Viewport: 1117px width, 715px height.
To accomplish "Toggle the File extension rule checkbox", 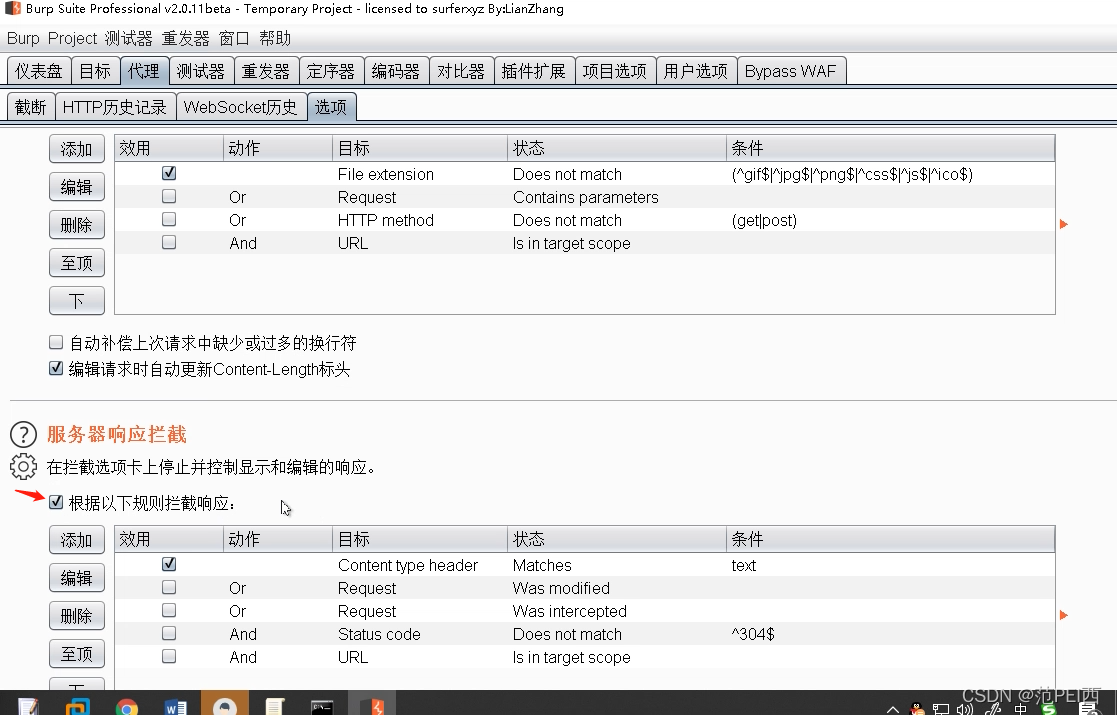I will tap(169, 173).
